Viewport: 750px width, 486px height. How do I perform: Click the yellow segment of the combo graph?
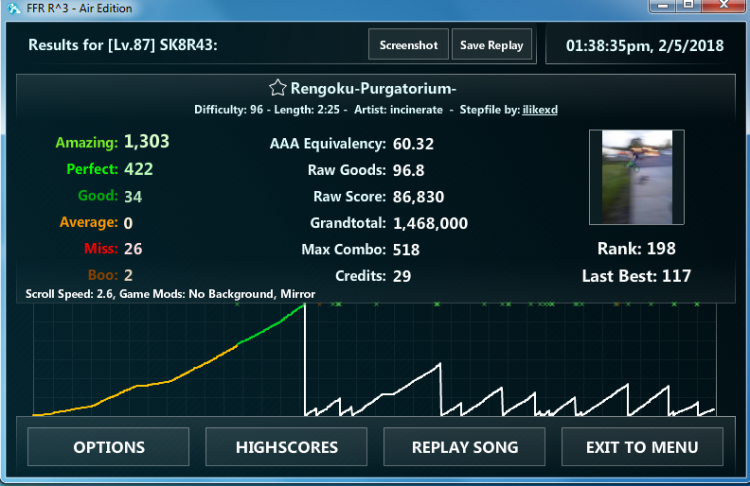point(150,383)
